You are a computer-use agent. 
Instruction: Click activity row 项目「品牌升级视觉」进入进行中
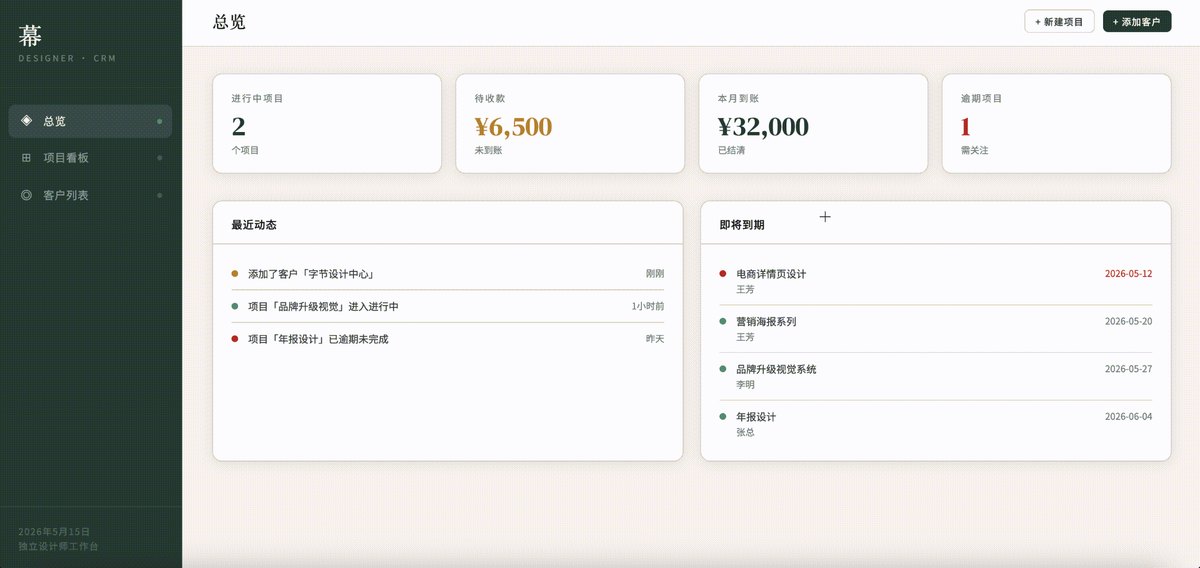448,306
